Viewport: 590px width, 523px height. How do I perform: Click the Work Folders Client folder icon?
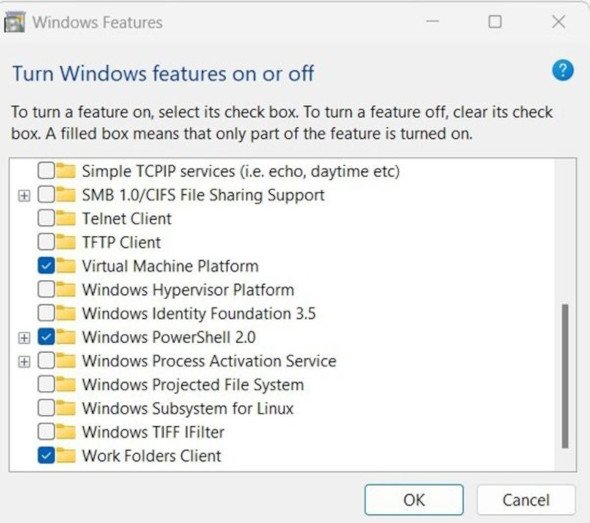(x=66, y=455)
